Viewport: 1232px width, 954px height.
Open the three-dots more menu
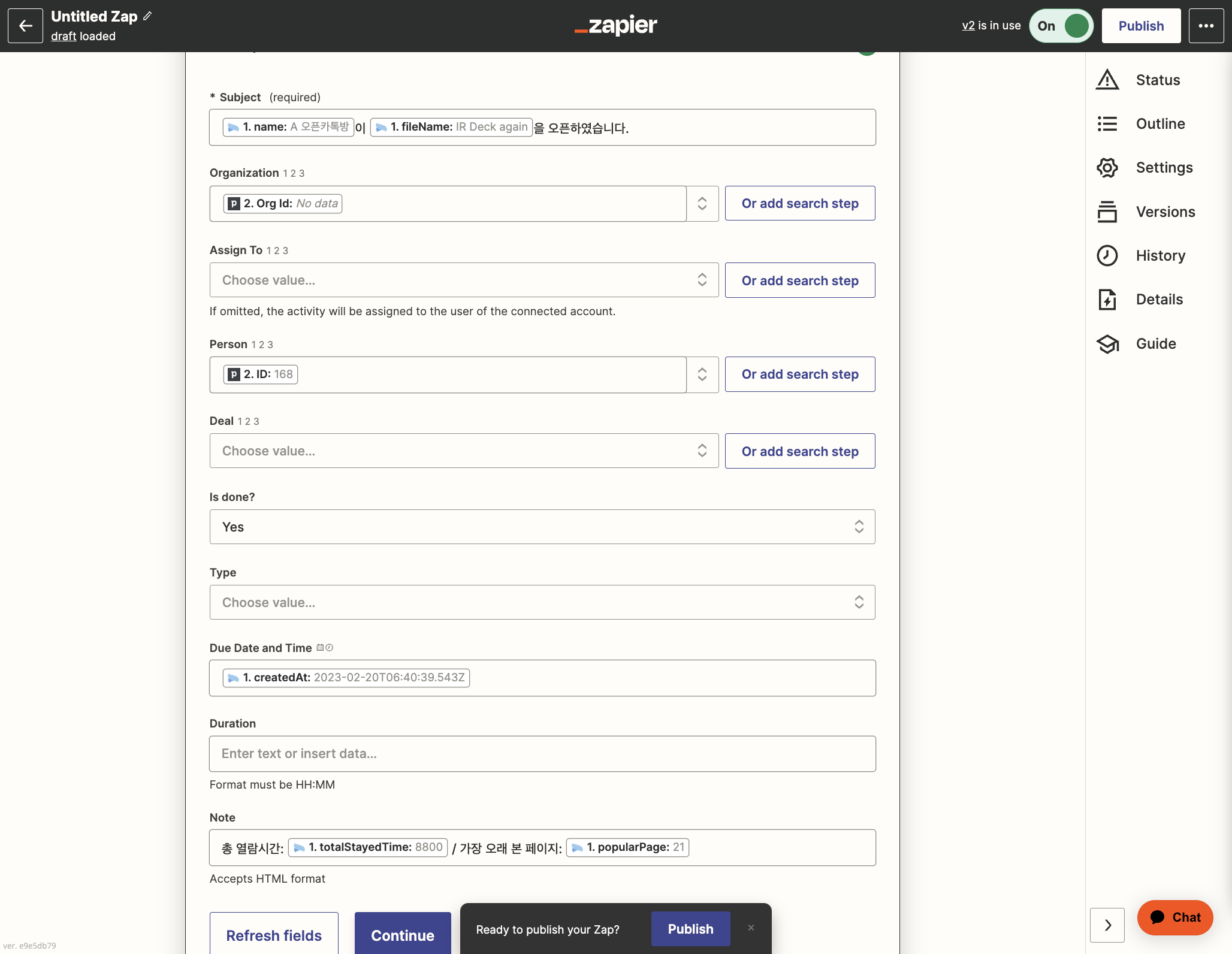1206,26
